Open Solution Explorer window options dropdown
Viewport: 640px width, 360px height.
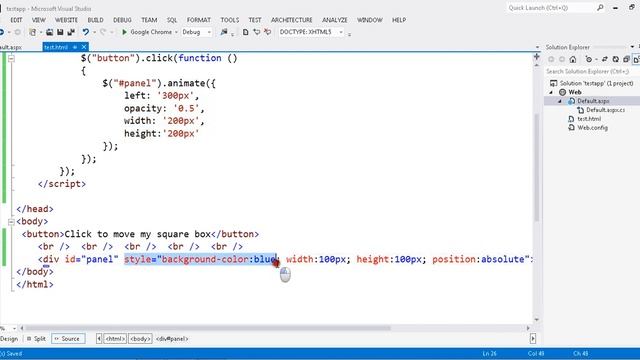coord(632,47)
